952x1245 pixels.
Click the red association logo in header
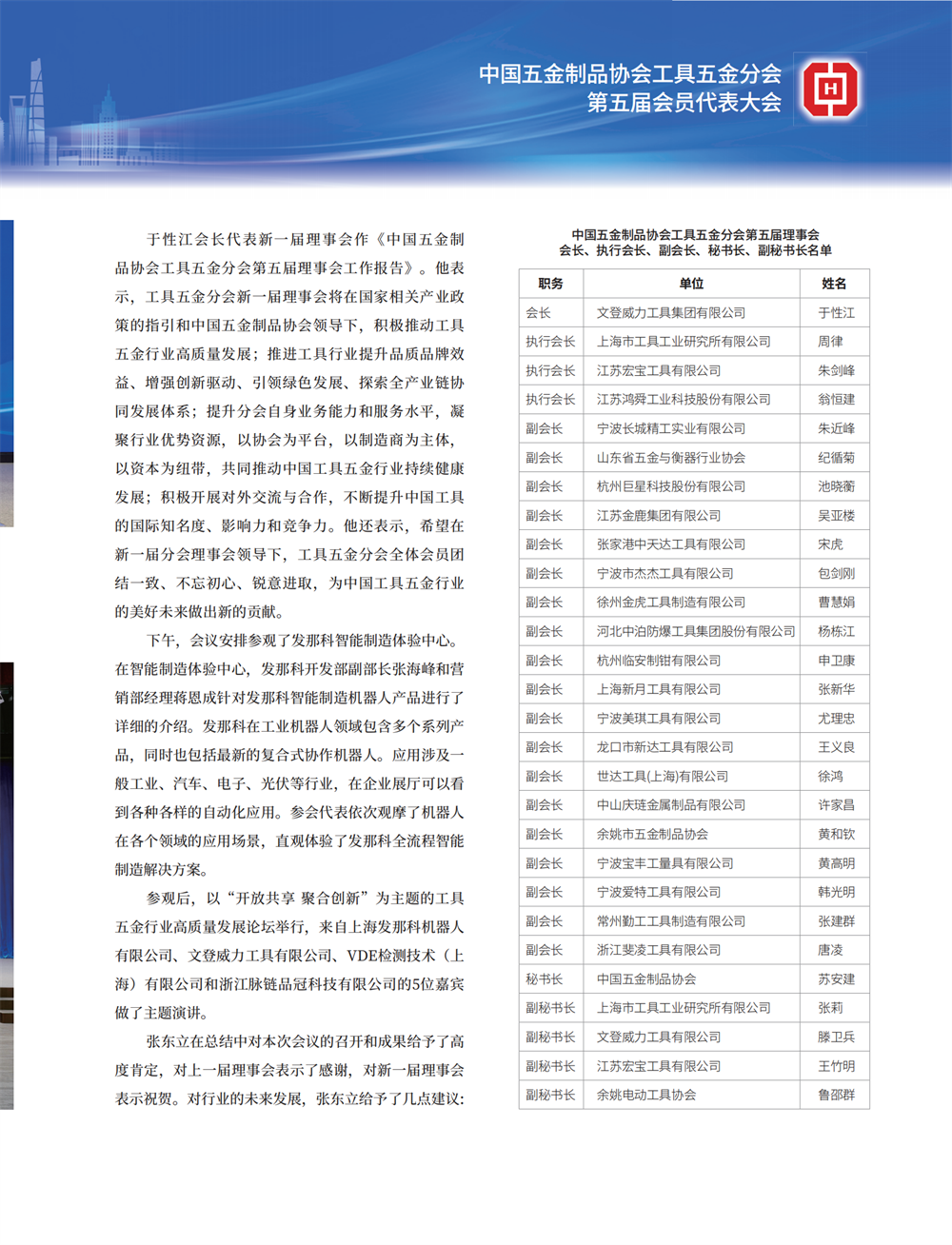[x=831, y=90]
